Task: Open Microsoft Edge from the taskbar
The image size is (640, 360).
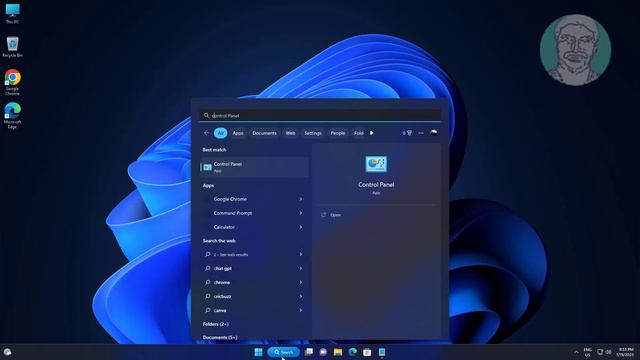Action: click(353, 352)
